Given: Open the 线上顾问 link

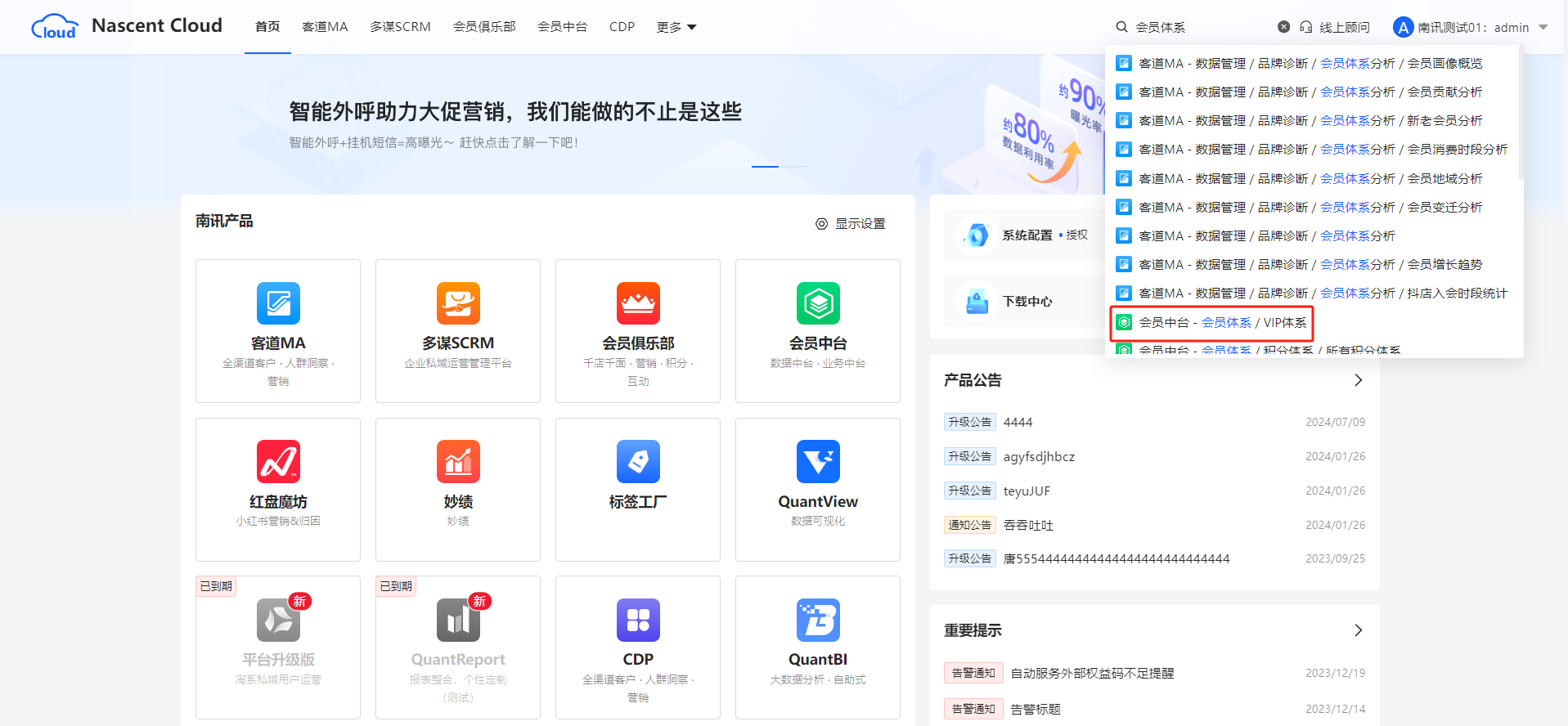Looking at the screenshot, I should (x=1335, y=27).
